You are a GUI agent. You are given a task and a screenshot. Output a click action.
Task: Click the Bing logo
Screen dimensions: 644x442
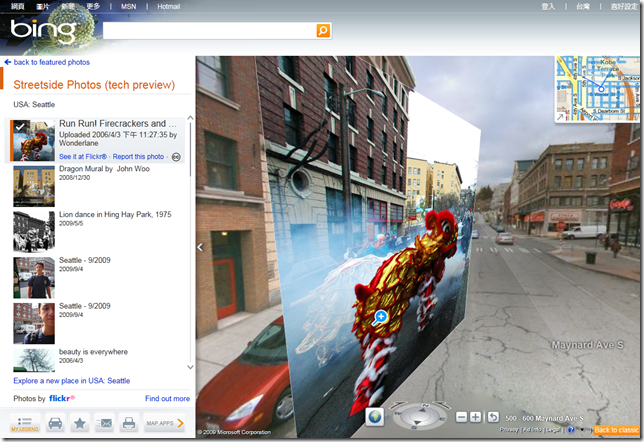pos(43,31)
